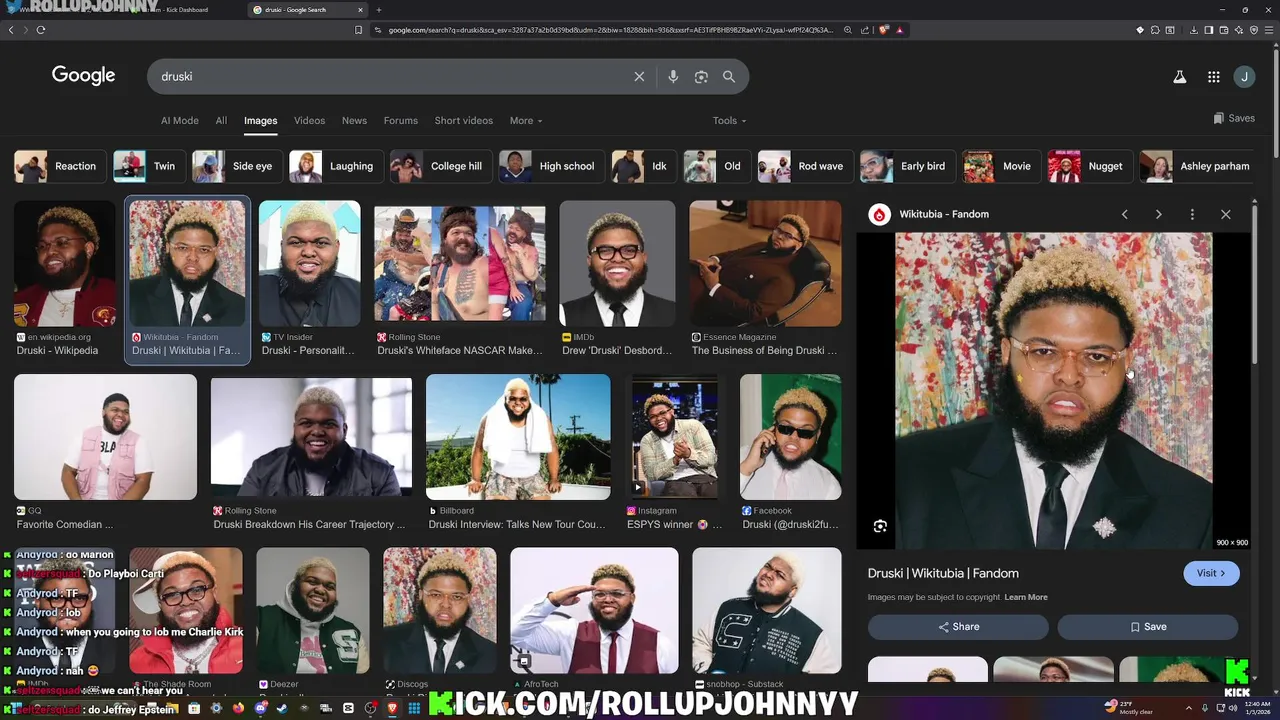Screen dimensions: 1280x720
Task: Open a new browser tab
Action: tap(378, 10)
